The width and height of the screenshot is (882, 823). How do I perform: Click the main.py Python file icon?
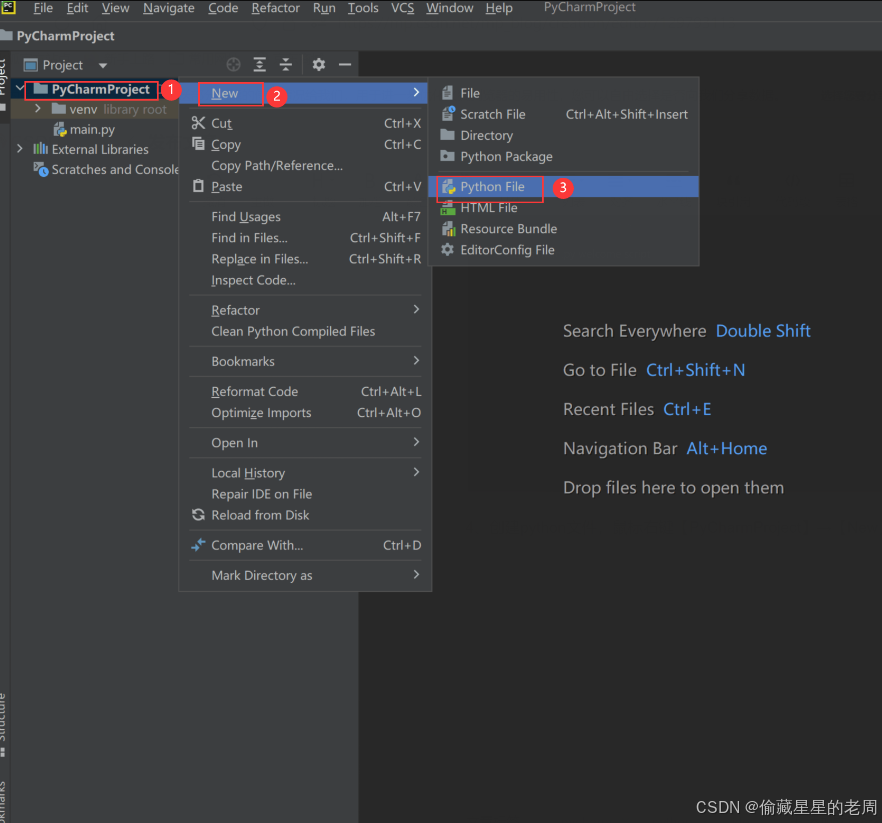click(60, 129)
